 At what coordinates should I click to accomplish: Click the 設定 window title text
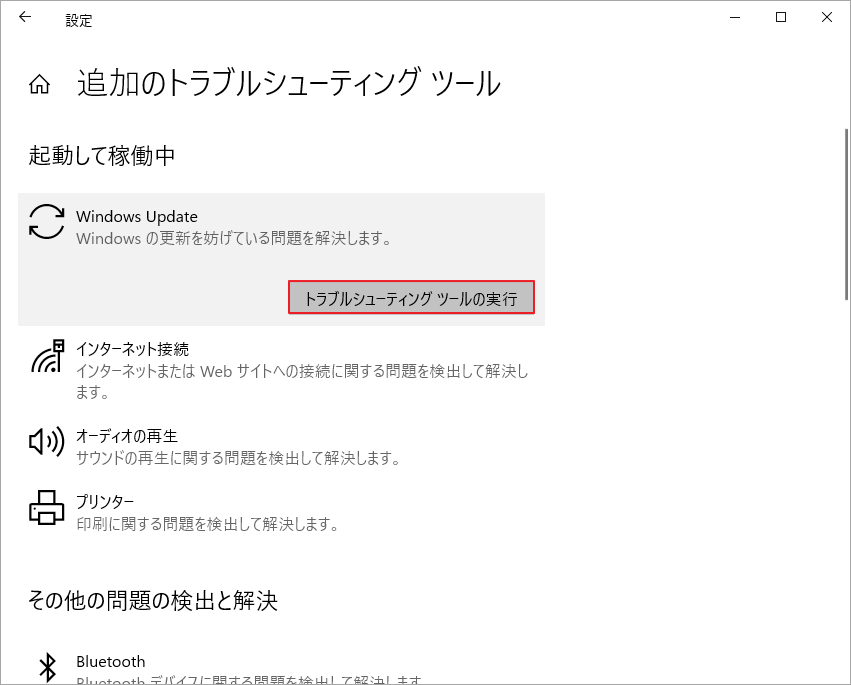(79, 21)
